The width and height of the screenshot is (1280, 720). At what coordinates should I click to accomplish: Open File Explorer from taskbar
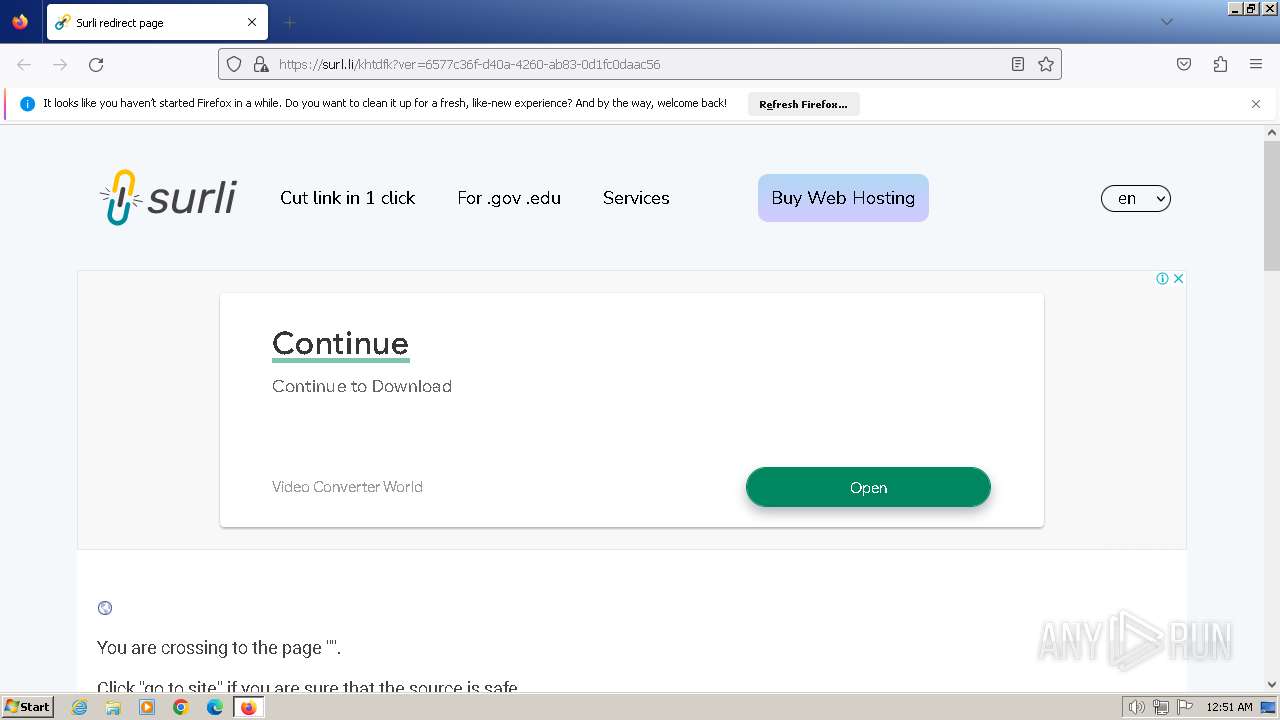coord(113,707)
